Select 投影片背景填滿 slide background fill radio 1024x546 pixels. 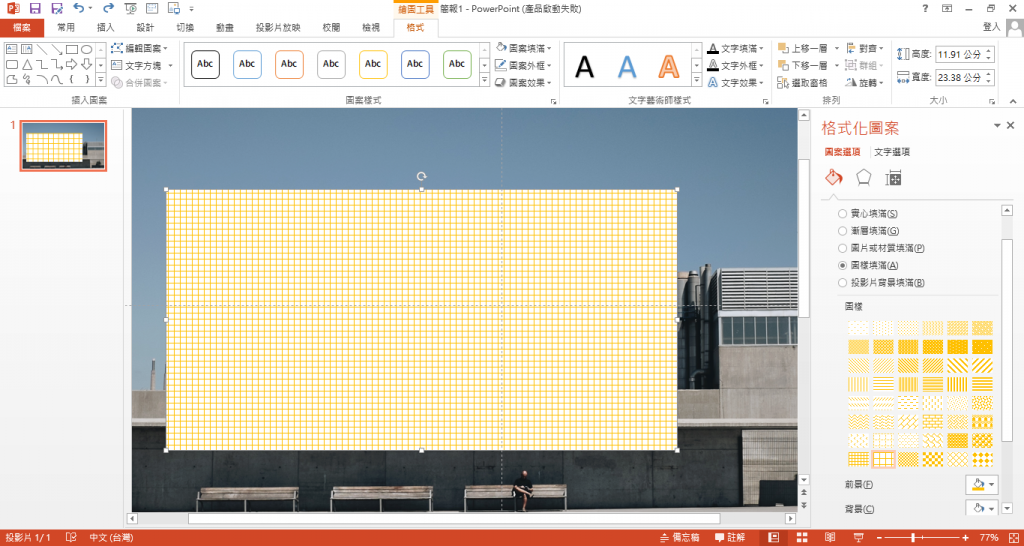(842, 283)
